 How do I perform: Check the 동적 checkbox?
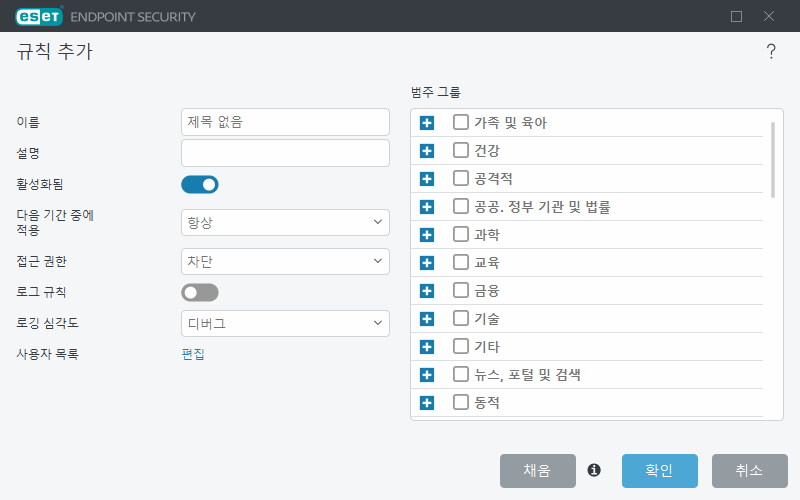click(x=461, y=402)
